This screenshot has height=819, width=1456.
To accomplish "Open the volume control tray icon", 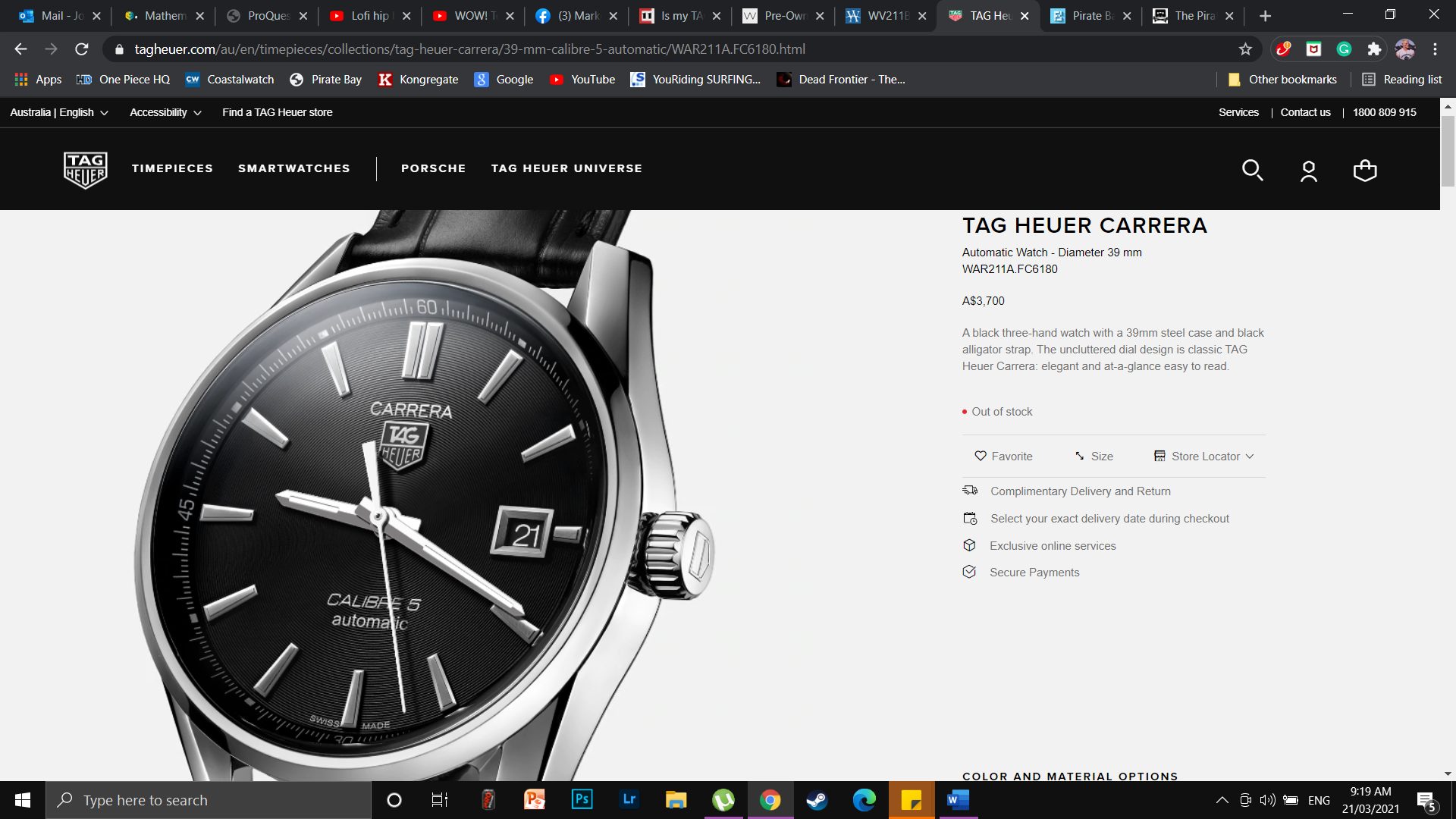I will 1267,800.
